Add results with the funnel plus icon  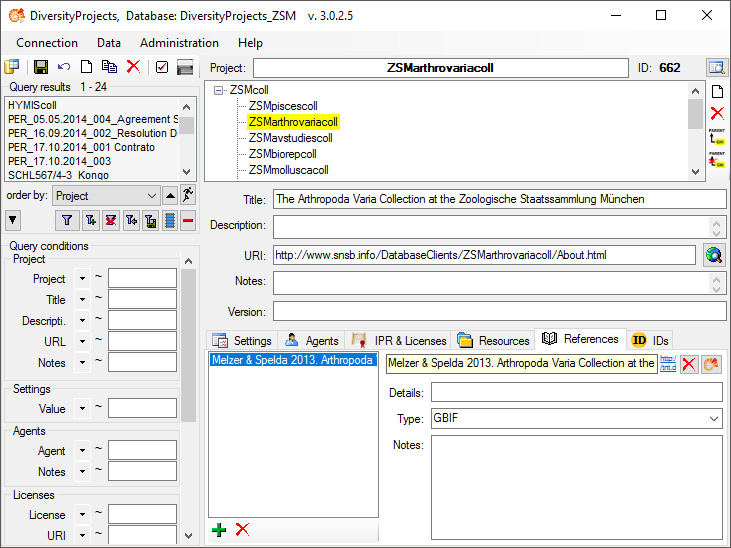(91, 220)
